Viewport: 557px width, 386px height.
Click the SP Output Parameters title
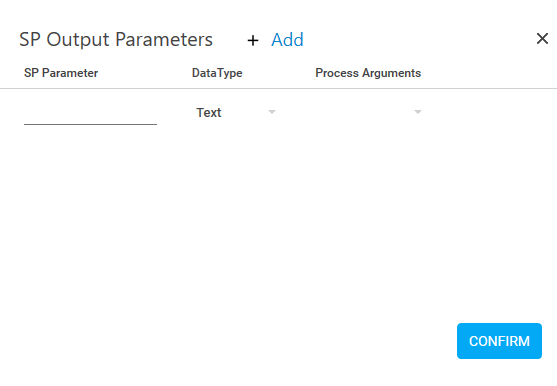pyautogui.click(x=116, y=39)
